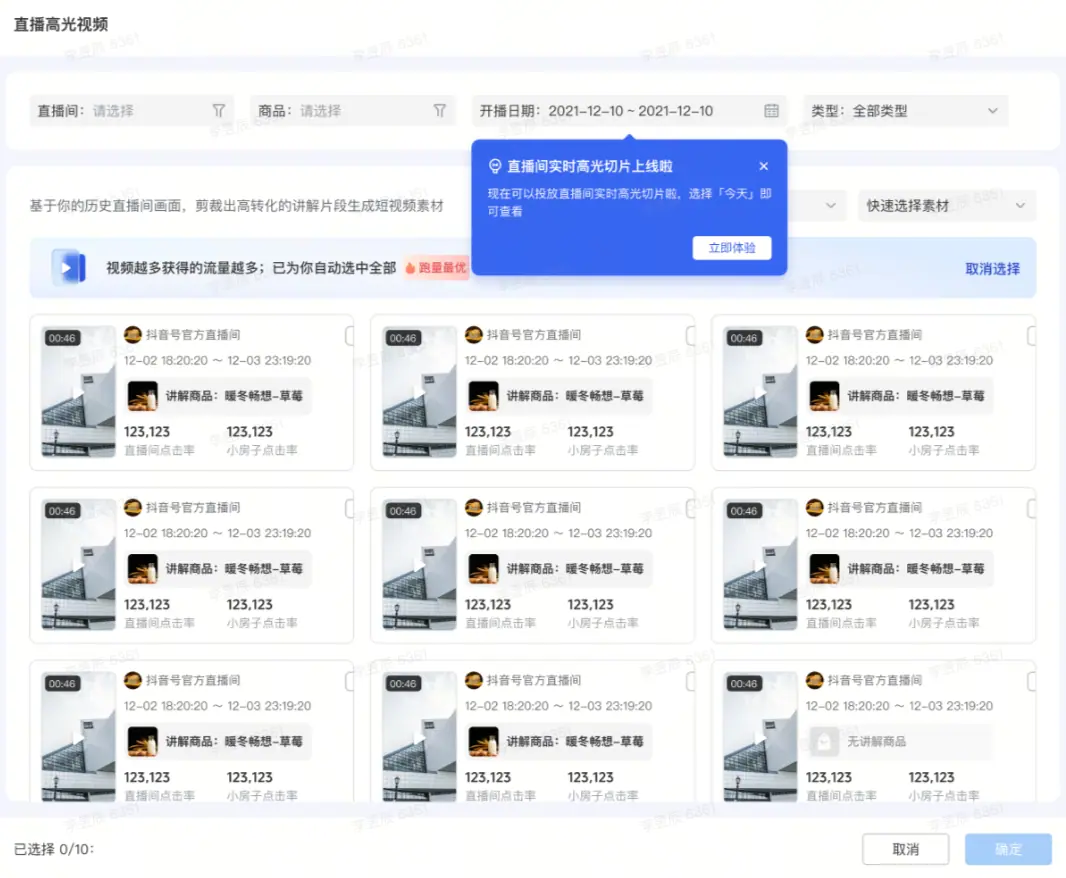Close the 直播间实时高光切片上线啦 popover
The width and height of the screenshot is (1066, 878).
click(x=763, y=166)
